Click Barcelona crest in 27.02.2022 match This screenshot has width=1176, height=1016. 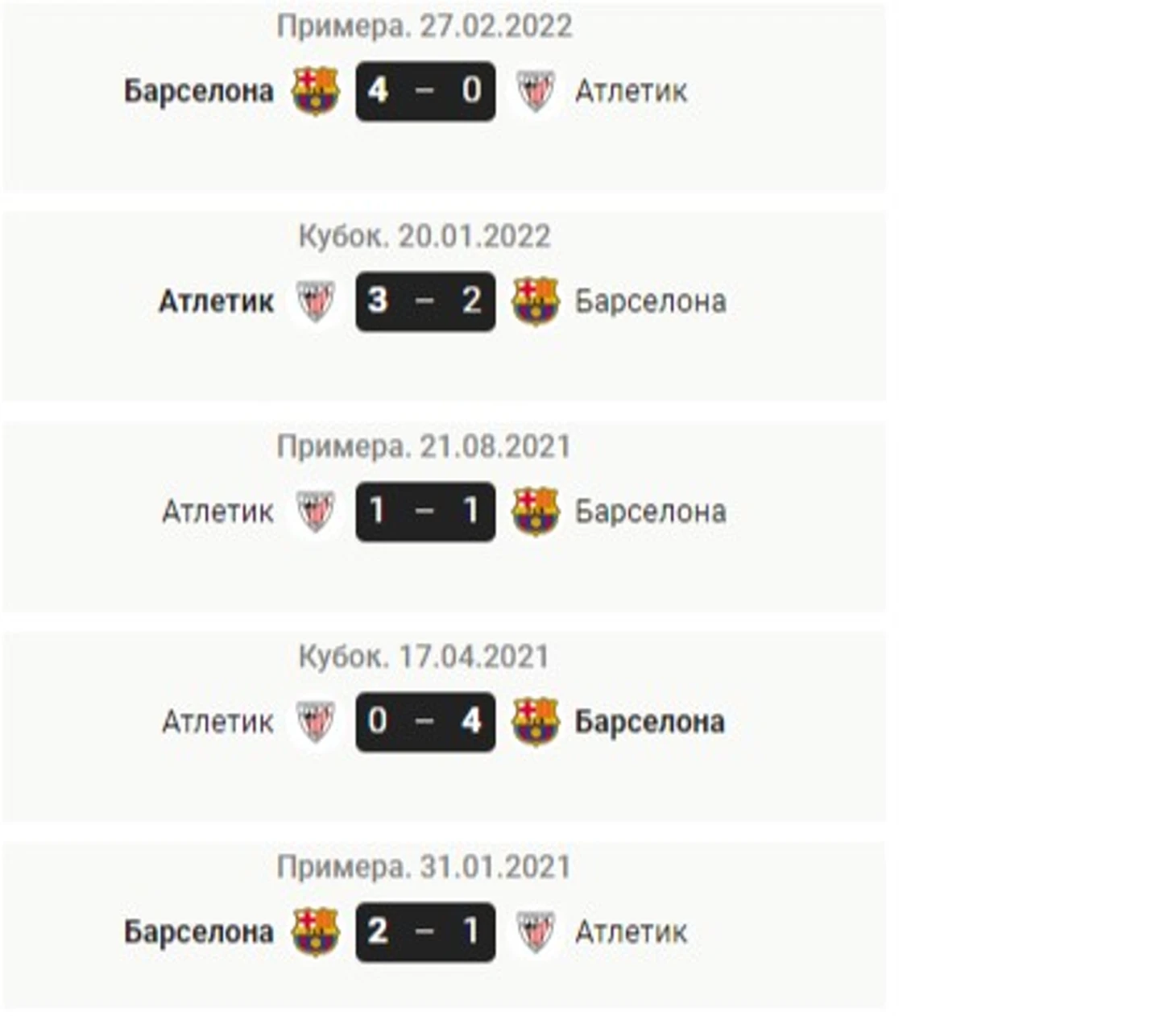coord(315,91)
